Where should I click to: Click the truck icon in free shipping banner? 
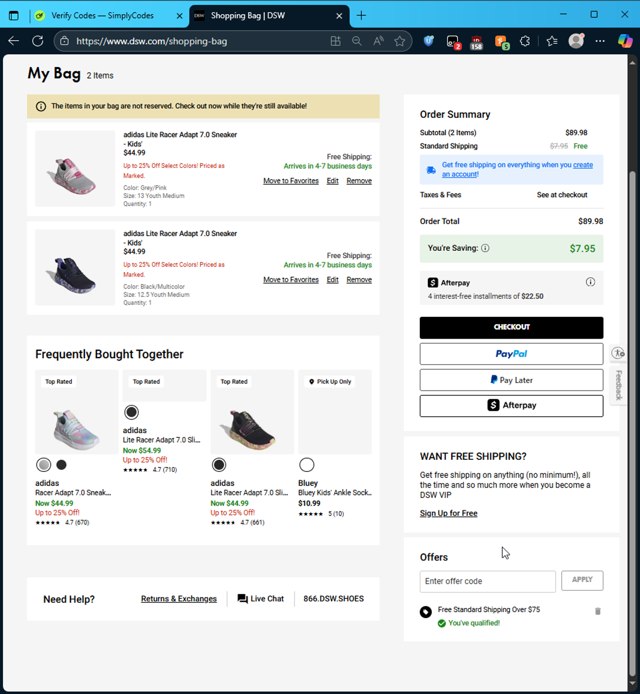(x=431, y=170)
